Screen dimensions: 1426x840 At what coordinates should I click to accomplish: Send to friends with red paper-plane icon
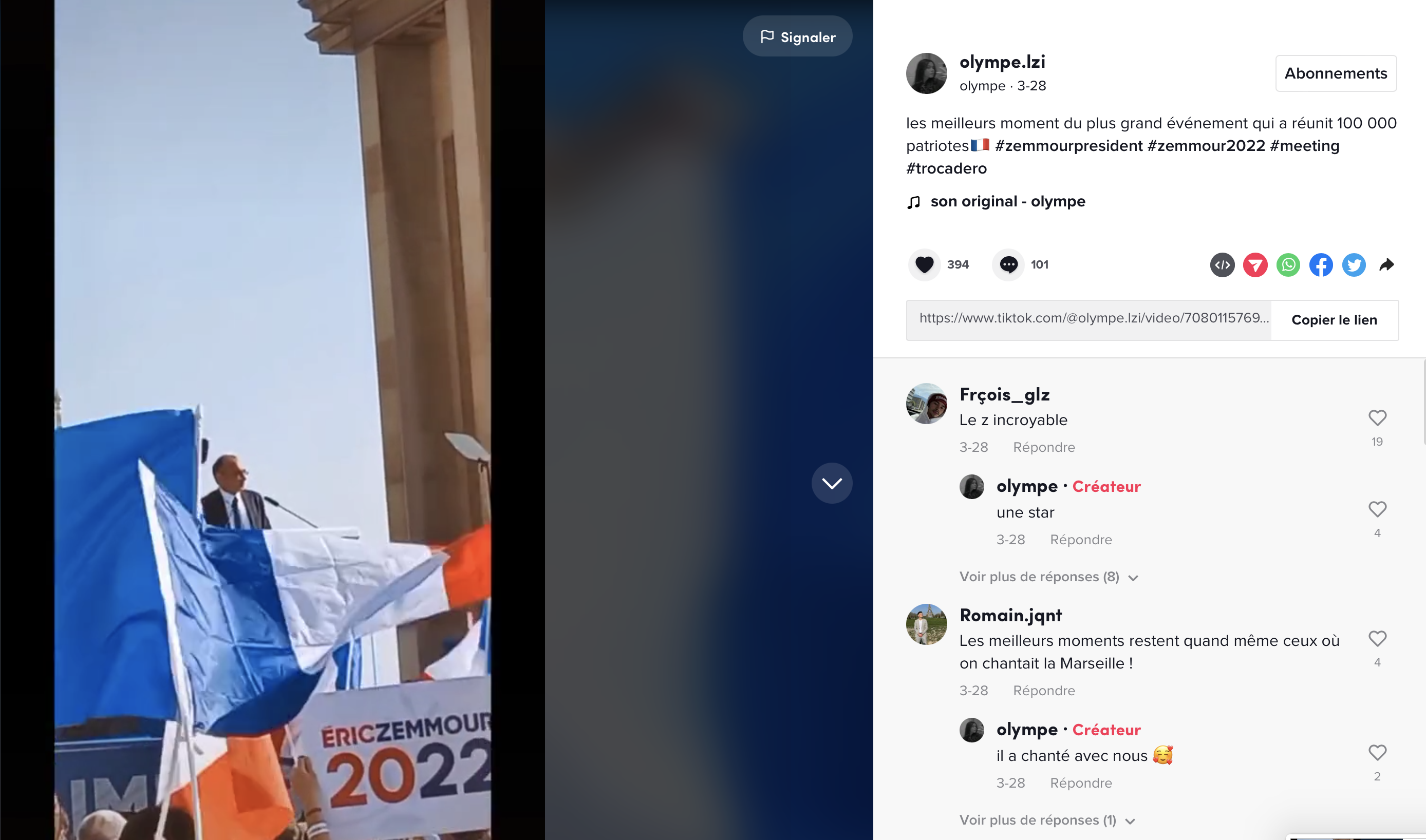point(1255,265)
